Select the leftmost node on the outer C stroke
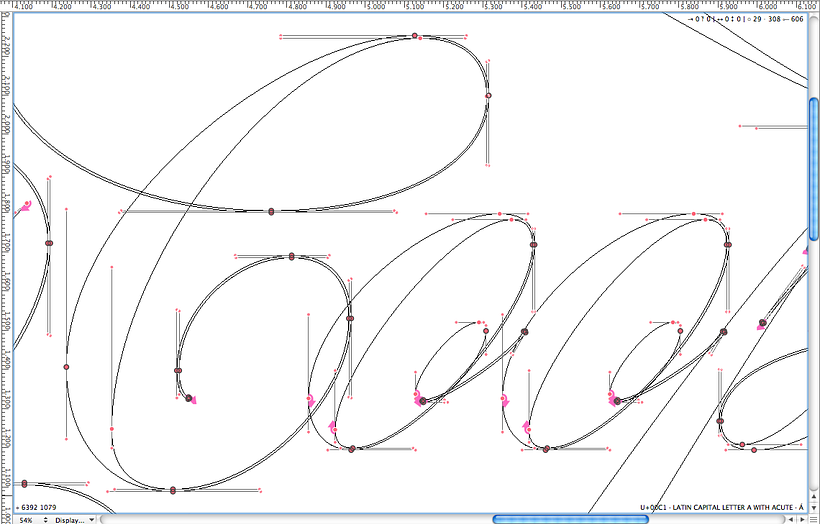 [66, 367]
